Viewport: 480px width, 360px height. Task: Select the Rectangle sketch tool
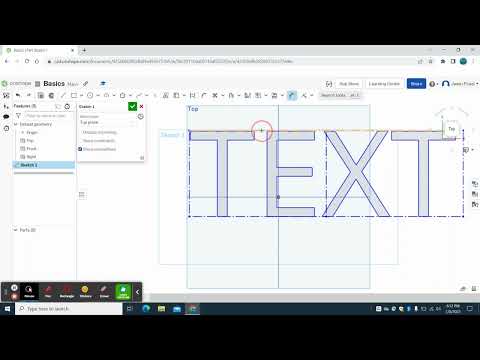coord(74,95)
